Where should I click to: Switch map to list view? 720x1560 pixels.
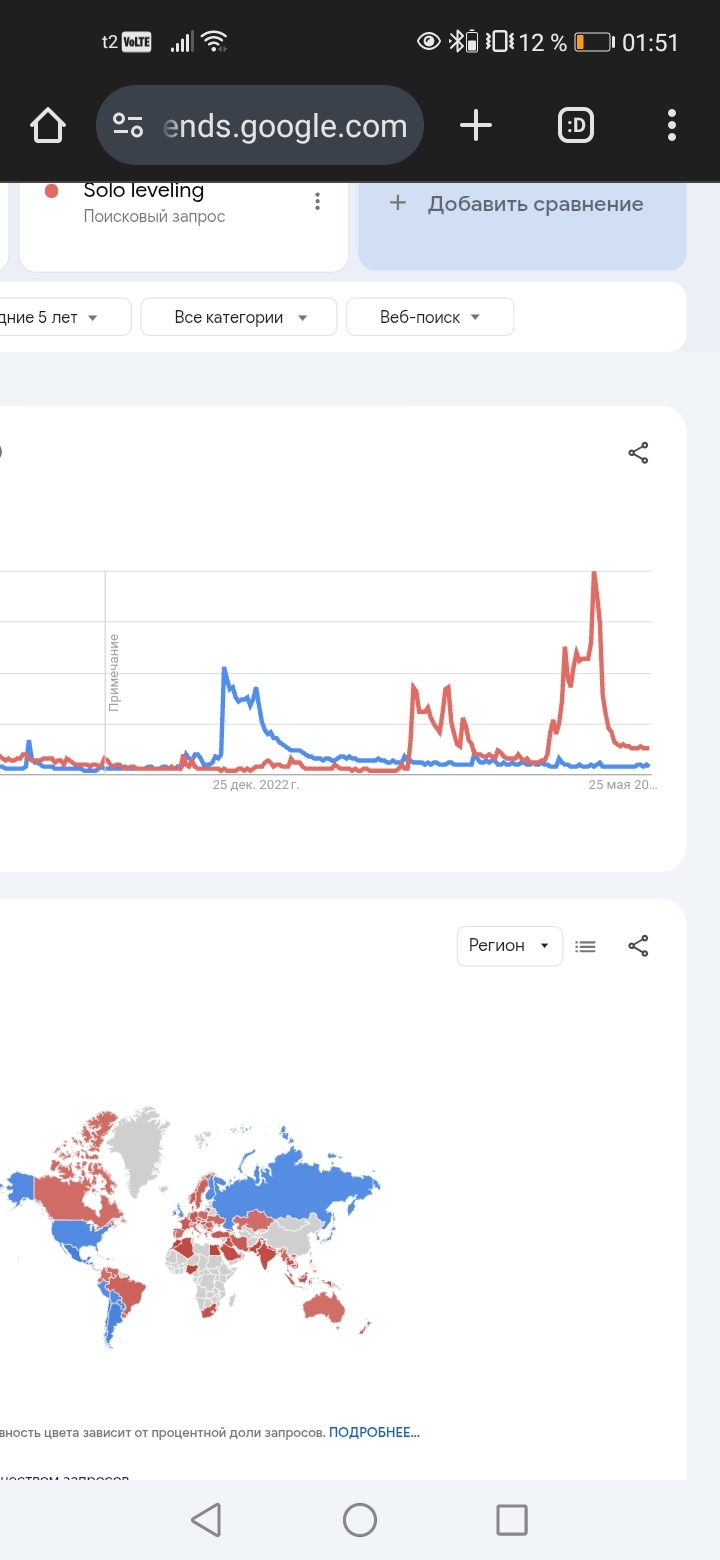point(586,945)
